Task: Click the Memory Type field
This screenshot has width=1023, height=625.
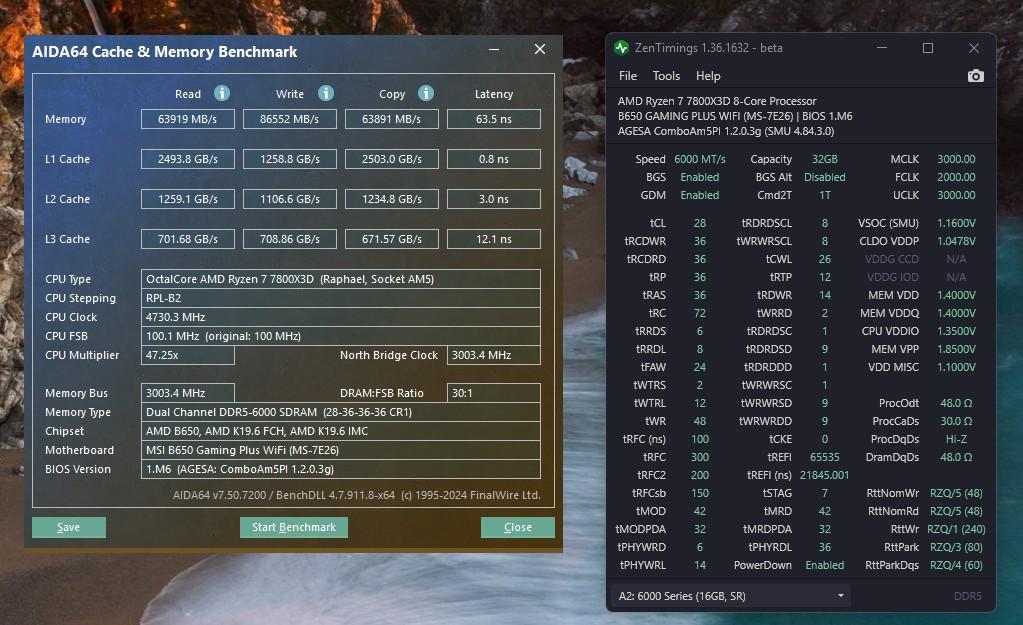Action: 340,412
